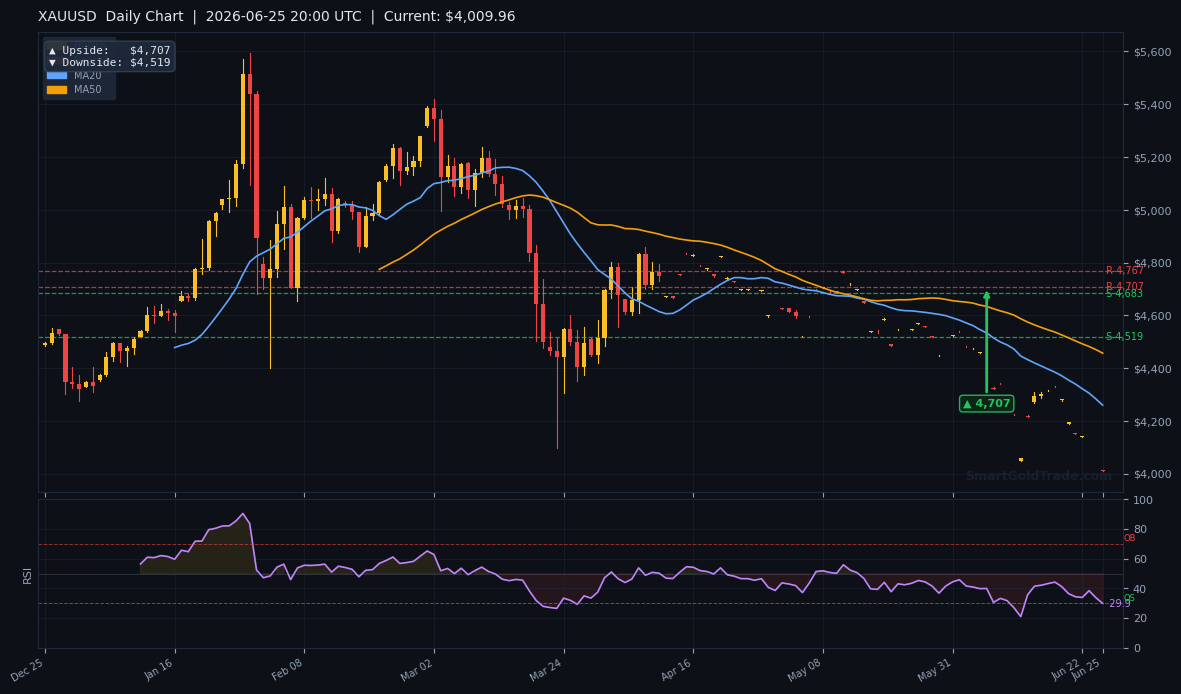The width and height of the screenshot is (1181, 694).
Task: Click the RSI 100 axis label
Action: point(1143,500)
